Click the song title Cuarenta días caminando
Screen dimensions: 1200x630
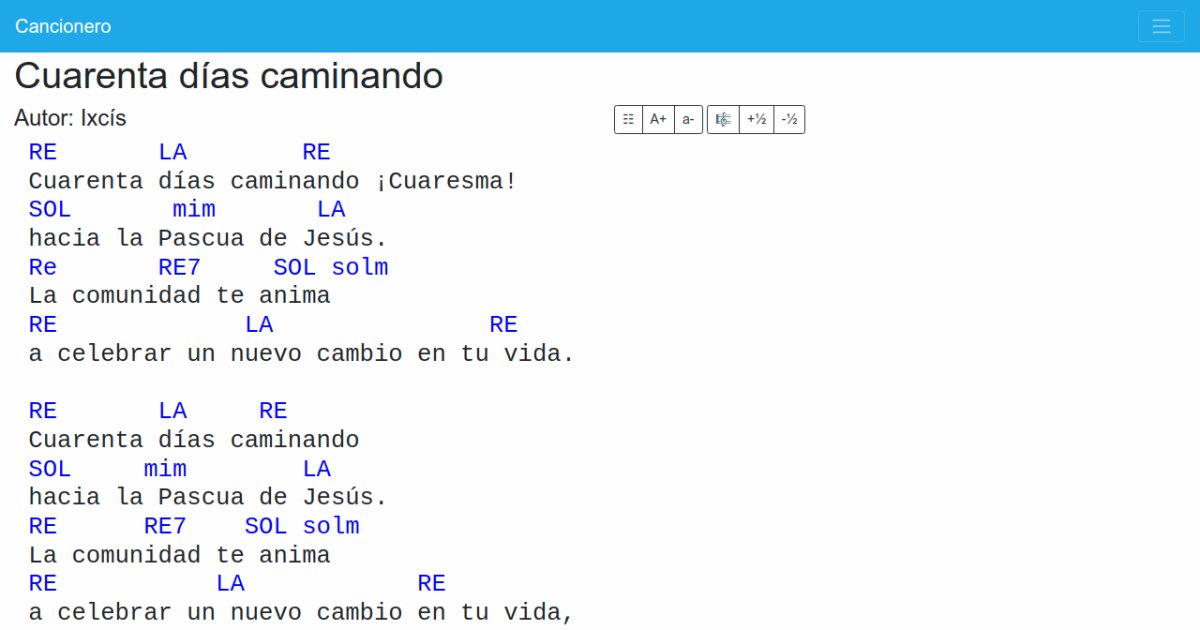click(229, 76)
